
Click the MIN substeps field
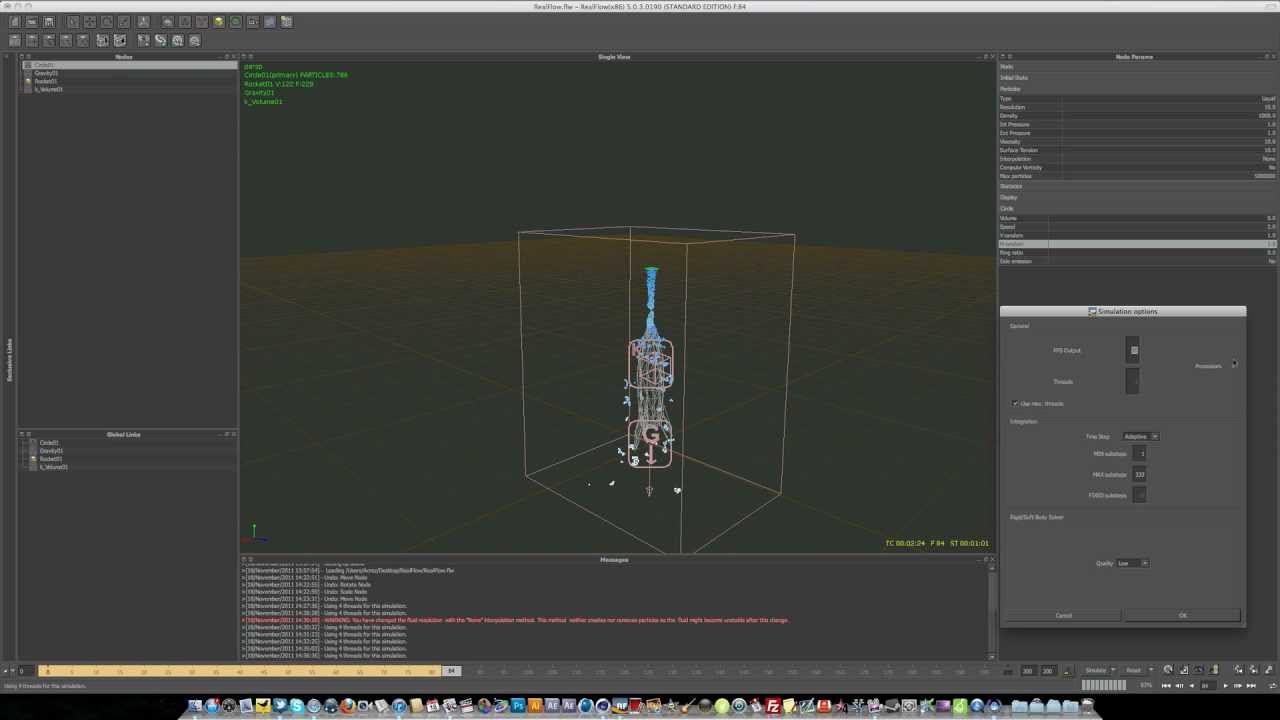(x=1140, y=454)
